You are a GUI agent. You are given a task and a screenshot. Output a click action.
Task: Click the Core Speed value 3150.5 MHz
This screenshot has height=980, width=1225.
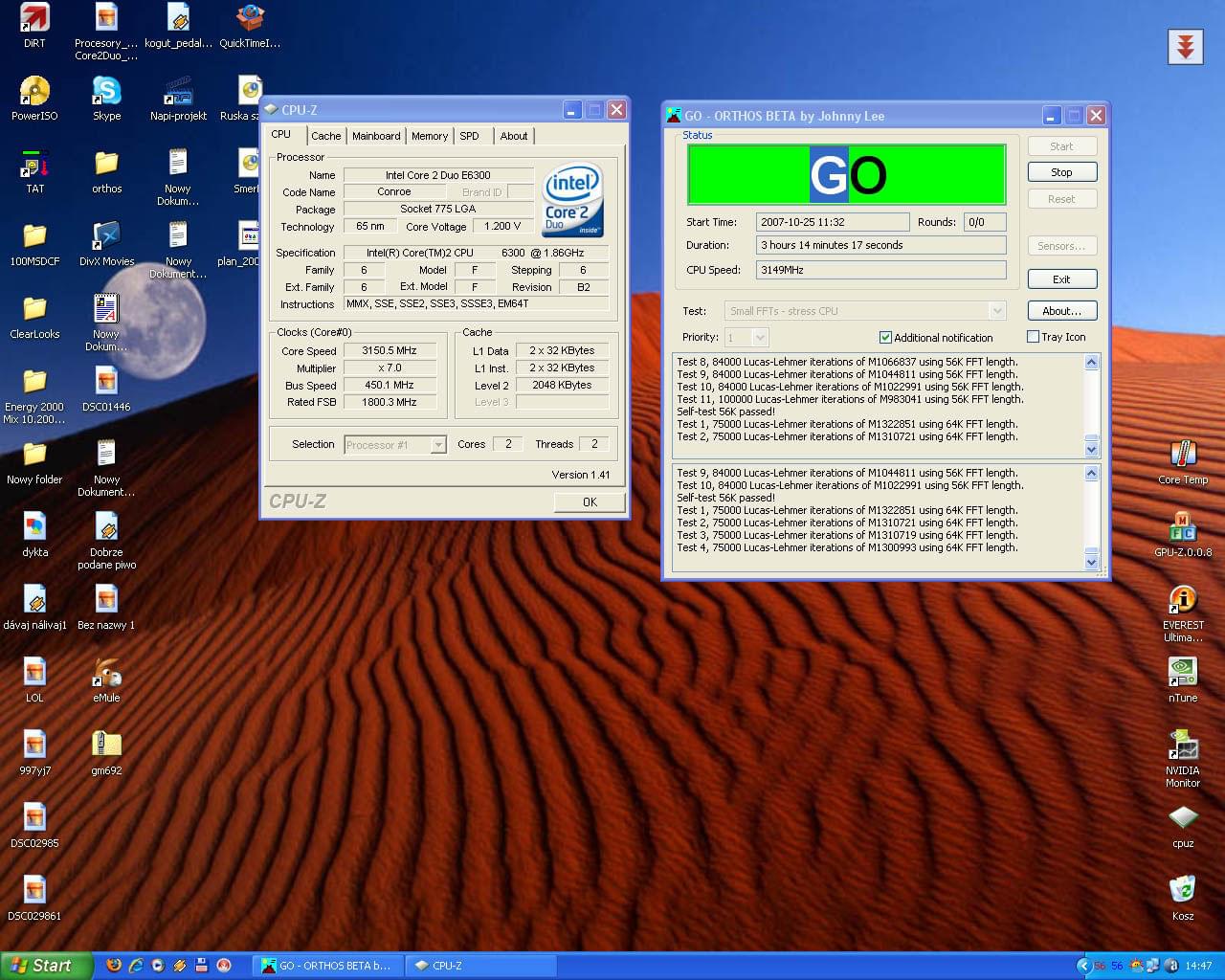click(x=390, y=350)
